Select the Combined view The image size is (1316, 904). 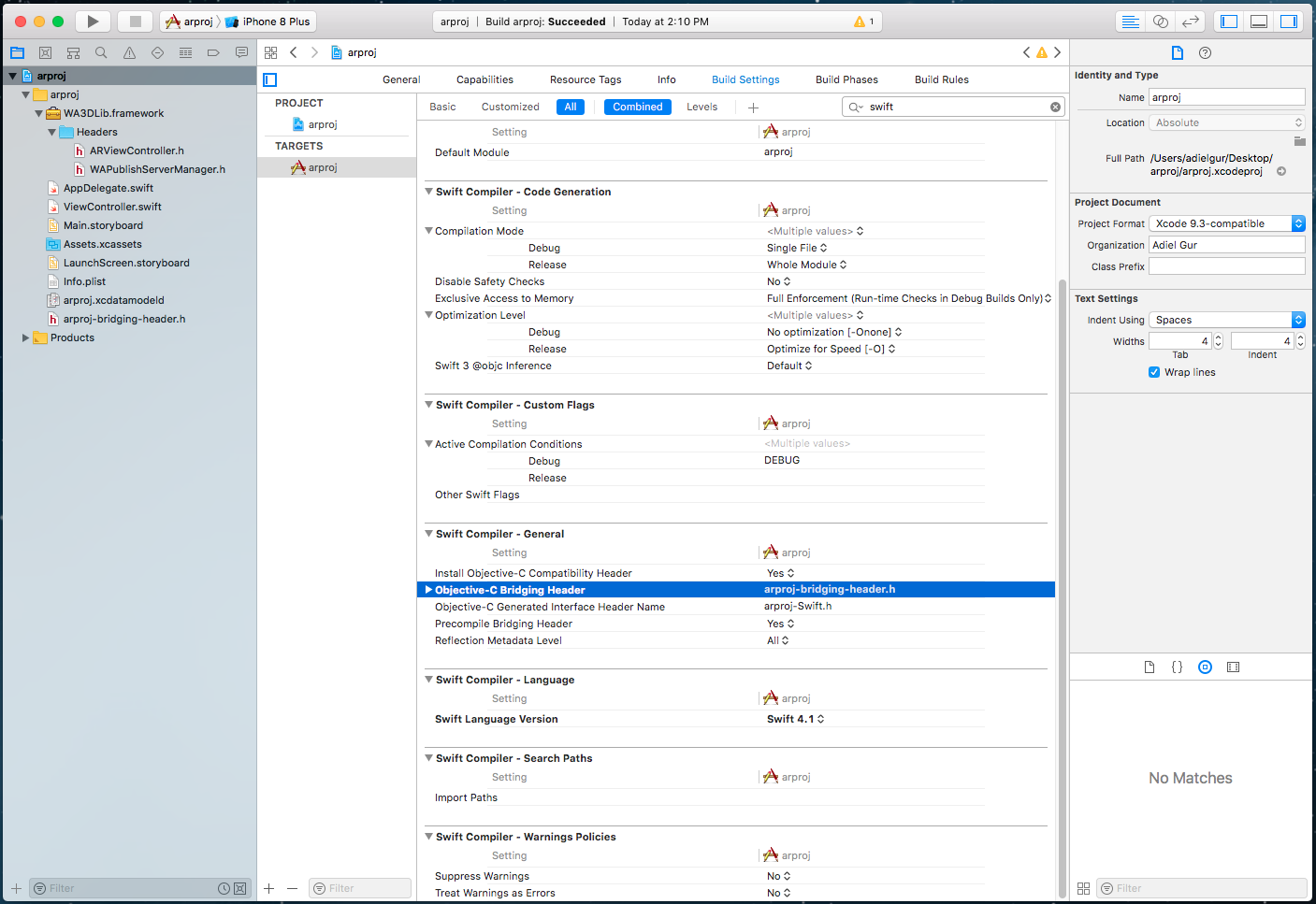(x=638, y=108)
